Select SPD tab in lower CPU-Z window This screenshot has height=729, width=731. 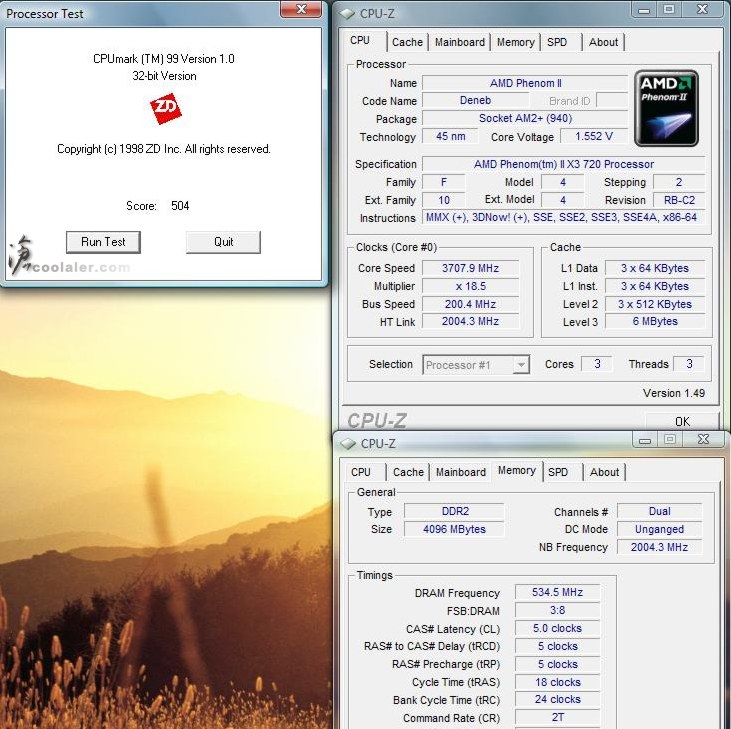coord(562,472)
